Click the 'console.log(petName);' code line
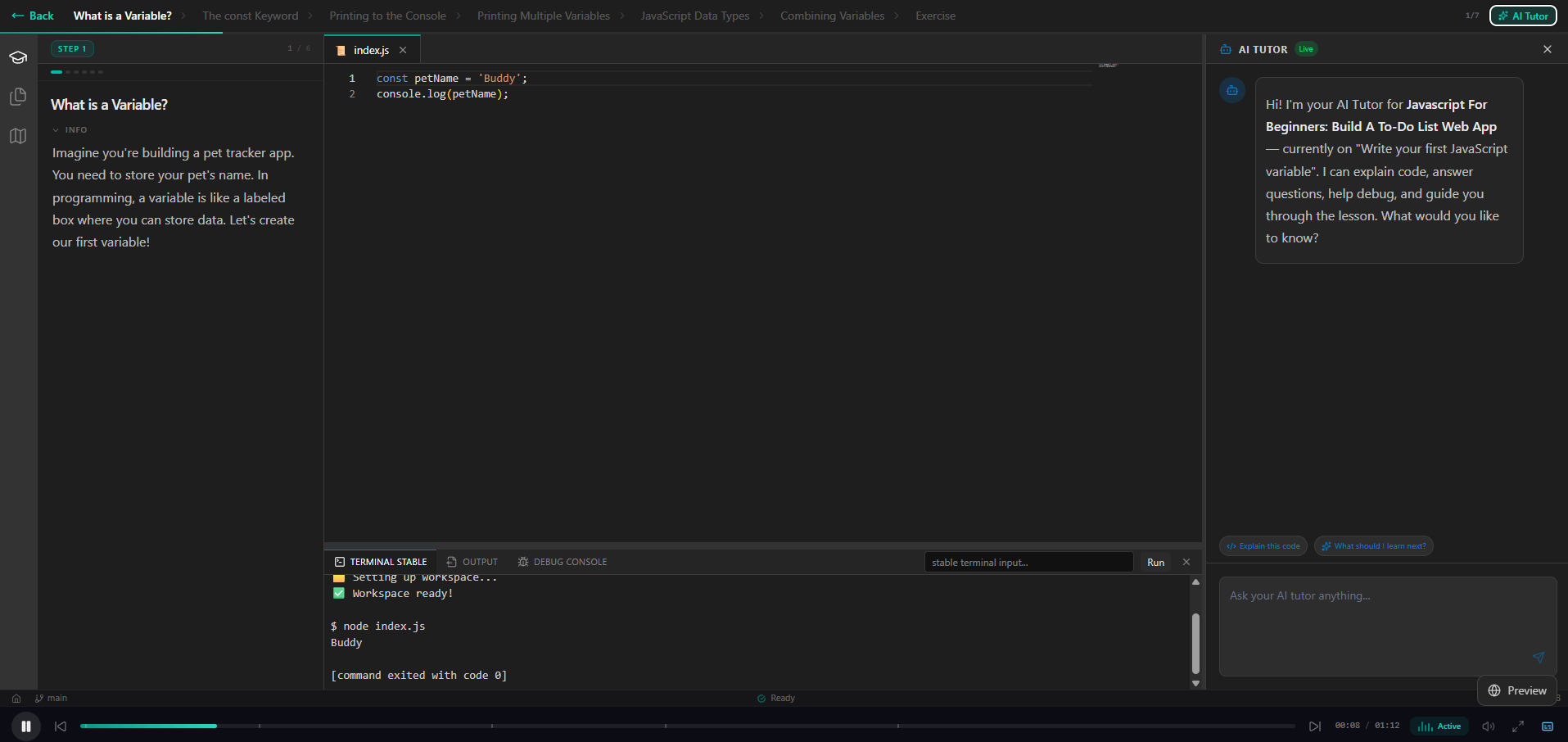The width and height of the screenshot is (1568, 742). click(442, 94)
